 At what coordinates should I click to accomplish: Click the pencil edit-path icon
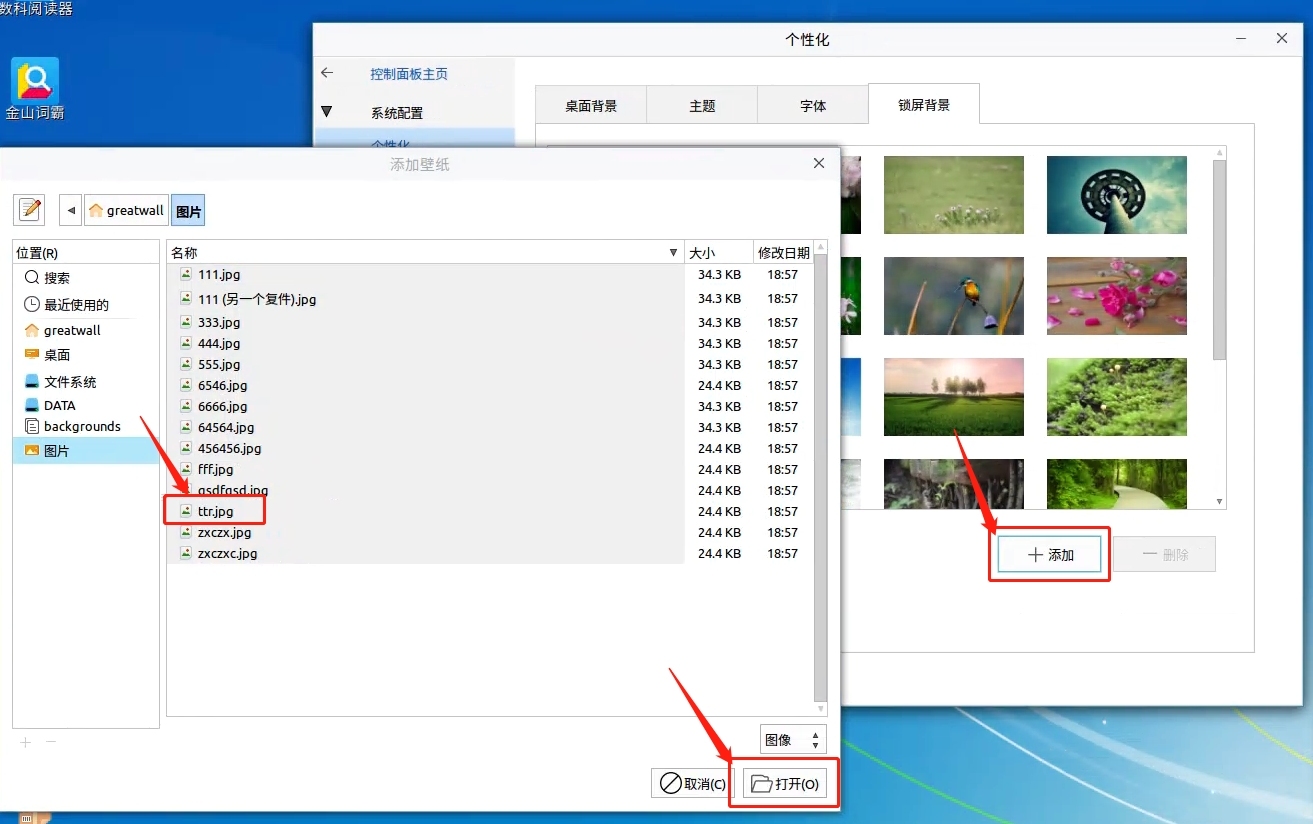pos(30,210)
